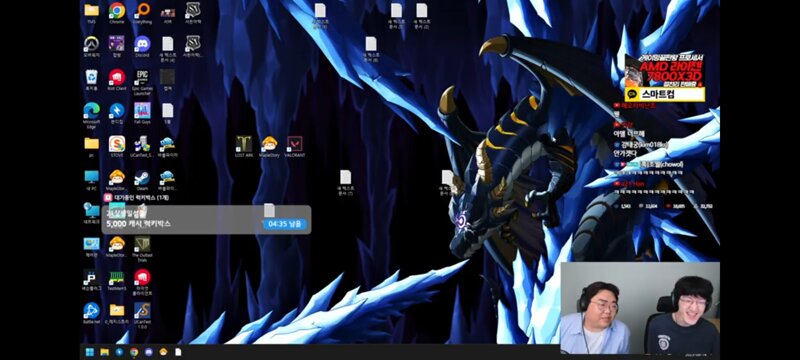Select the LOST ARK shortcut
The height and width of the screenshot is (360, 800).
click(x=244, y=146)
